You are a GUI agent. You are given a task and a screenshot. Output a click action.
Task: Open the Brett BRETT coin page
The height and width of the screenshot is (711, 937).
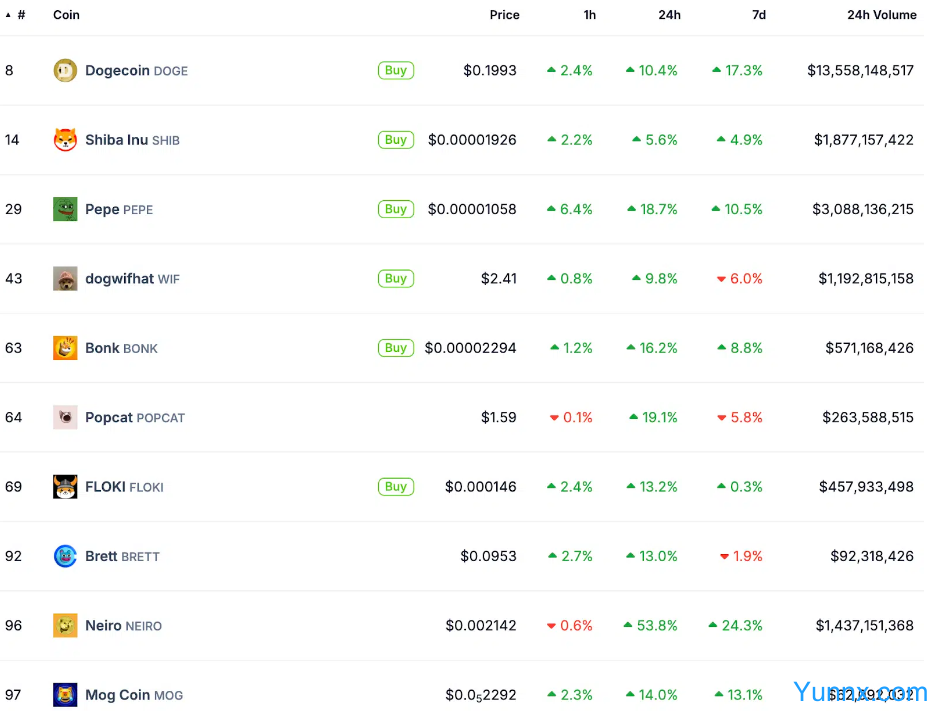coord(123,556)
